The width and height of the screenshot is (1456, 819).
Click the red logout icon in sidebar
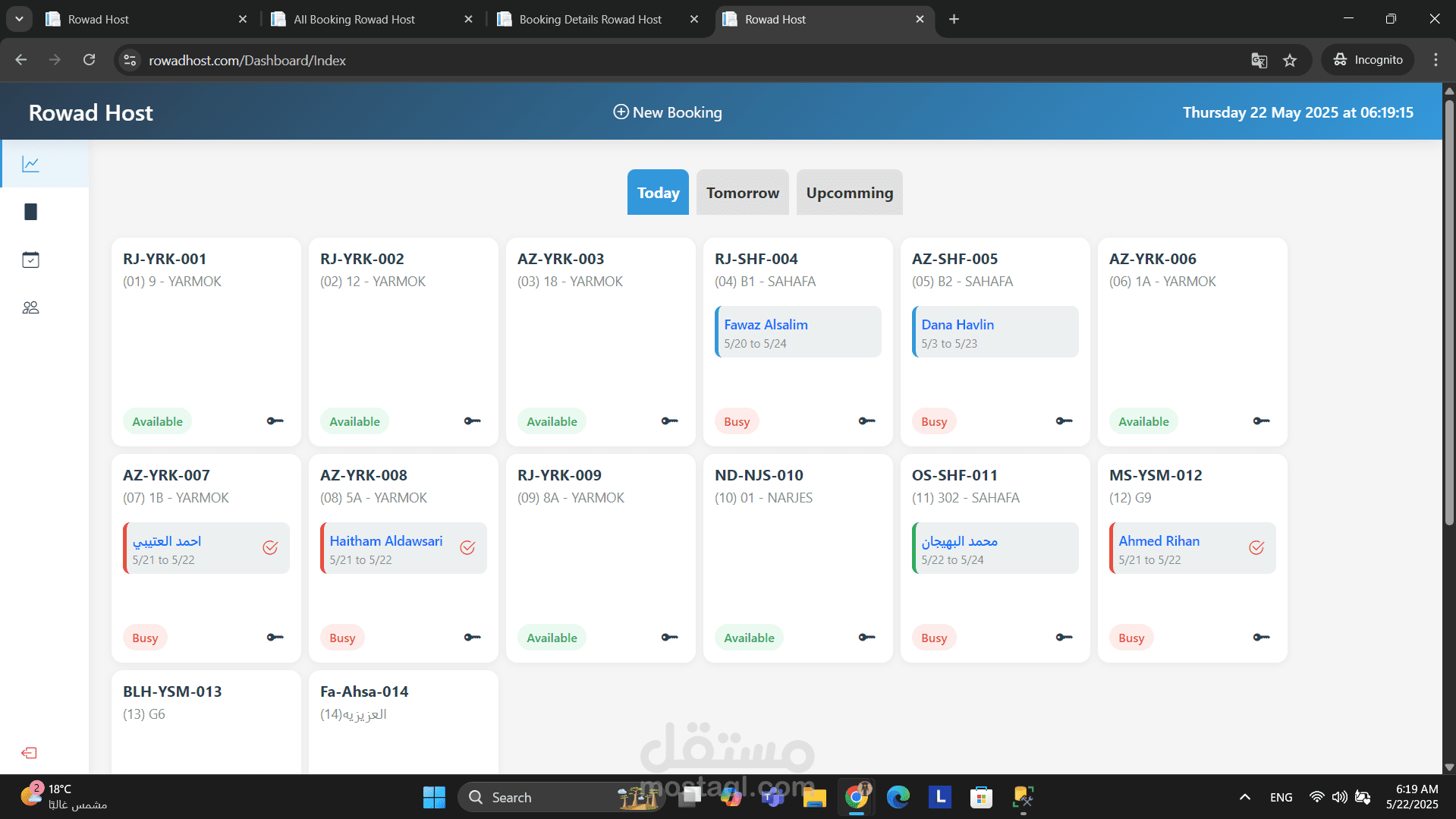coord(29,752)
